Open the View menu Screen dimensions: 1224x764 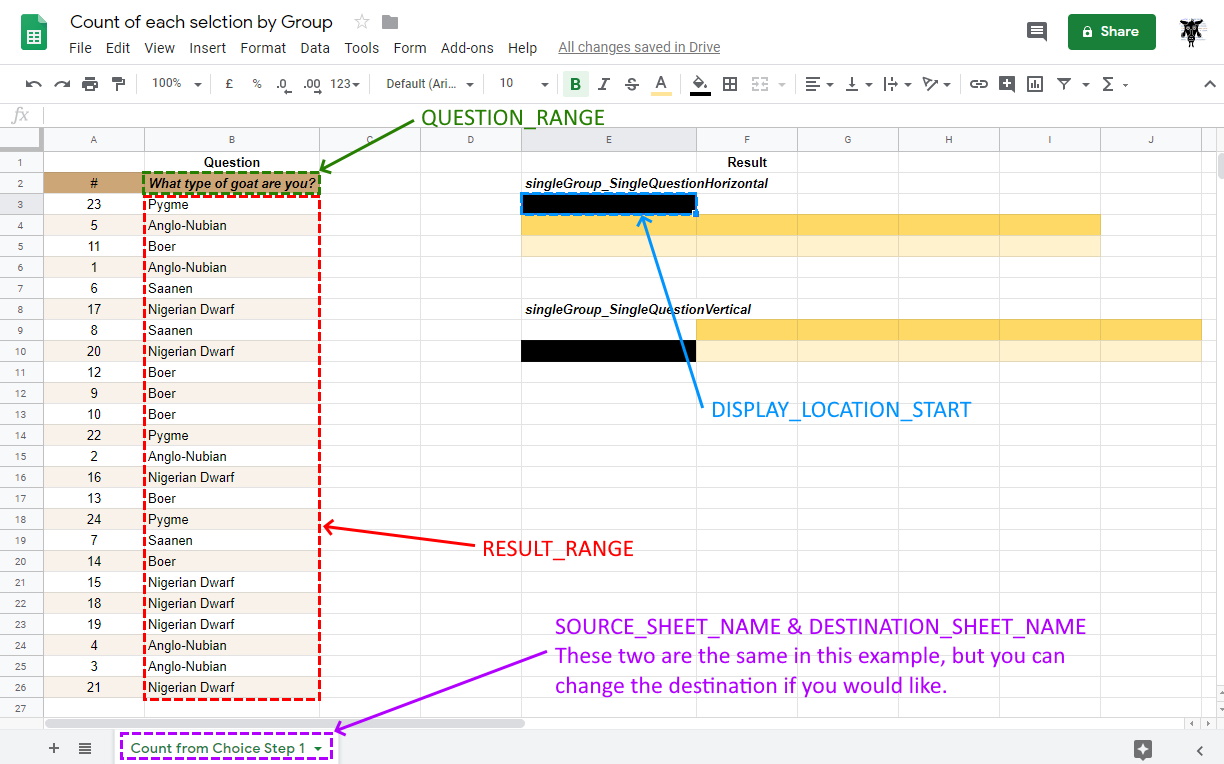(159, 48)
